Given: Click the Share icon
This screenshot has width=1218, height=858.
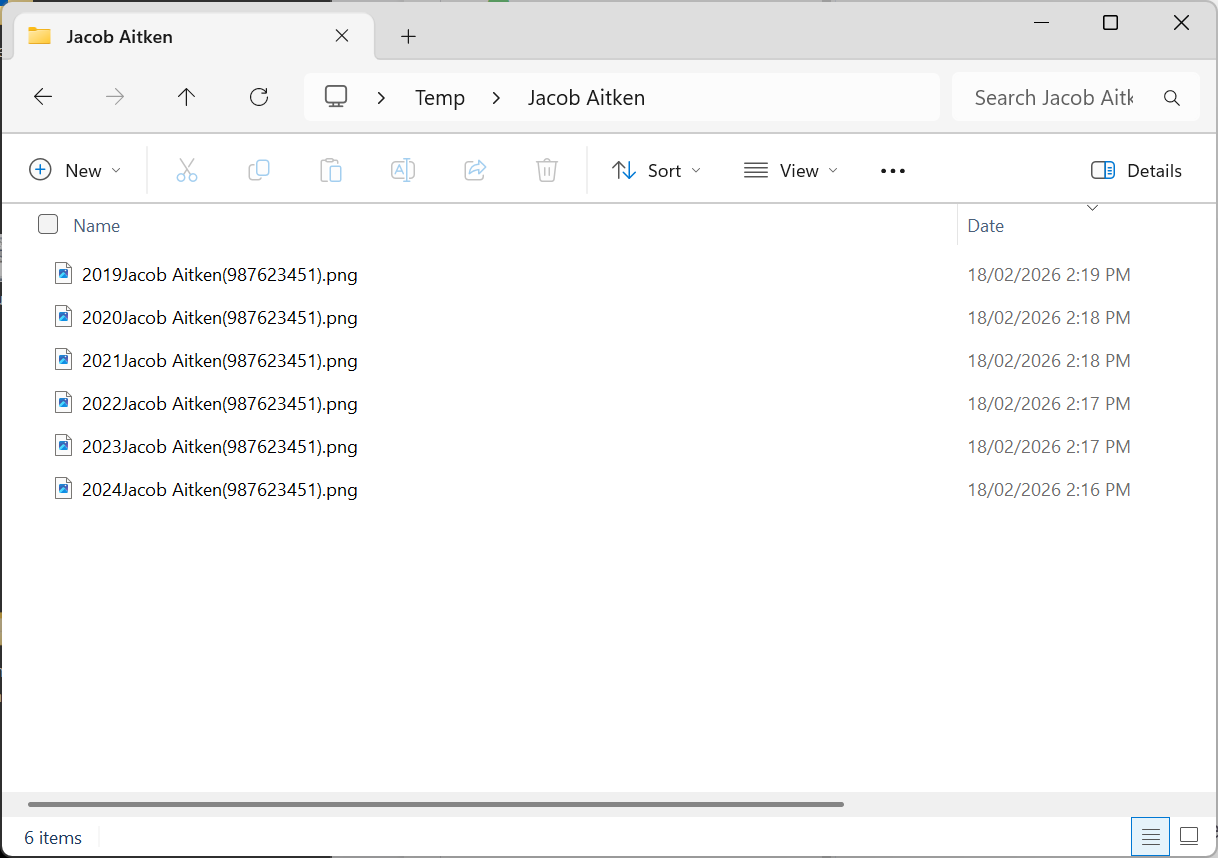Looking at the screenshot, I should (x=475, y=170).
